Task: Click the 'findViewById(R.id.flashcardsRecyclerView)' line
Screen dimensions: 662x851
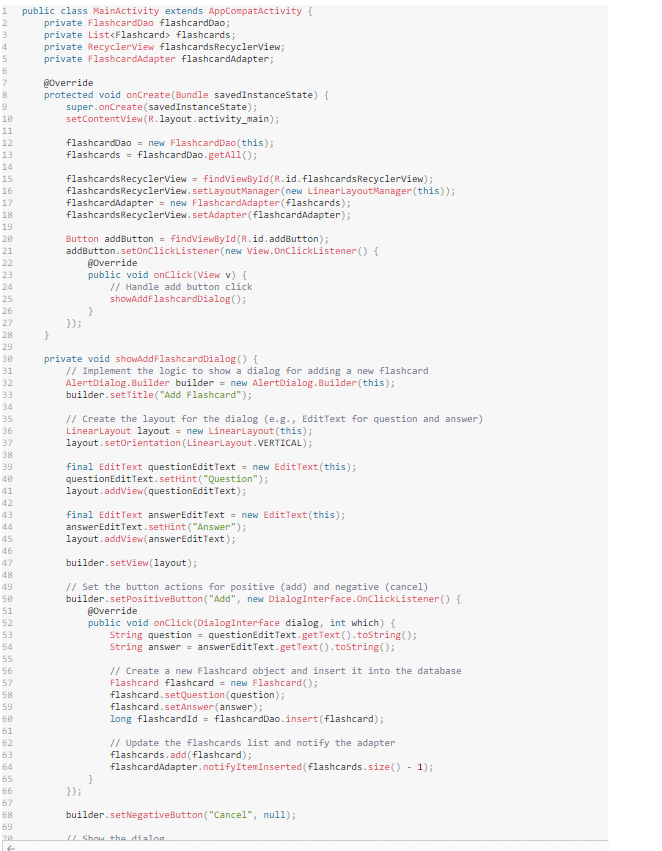Action: coord(250,179)
